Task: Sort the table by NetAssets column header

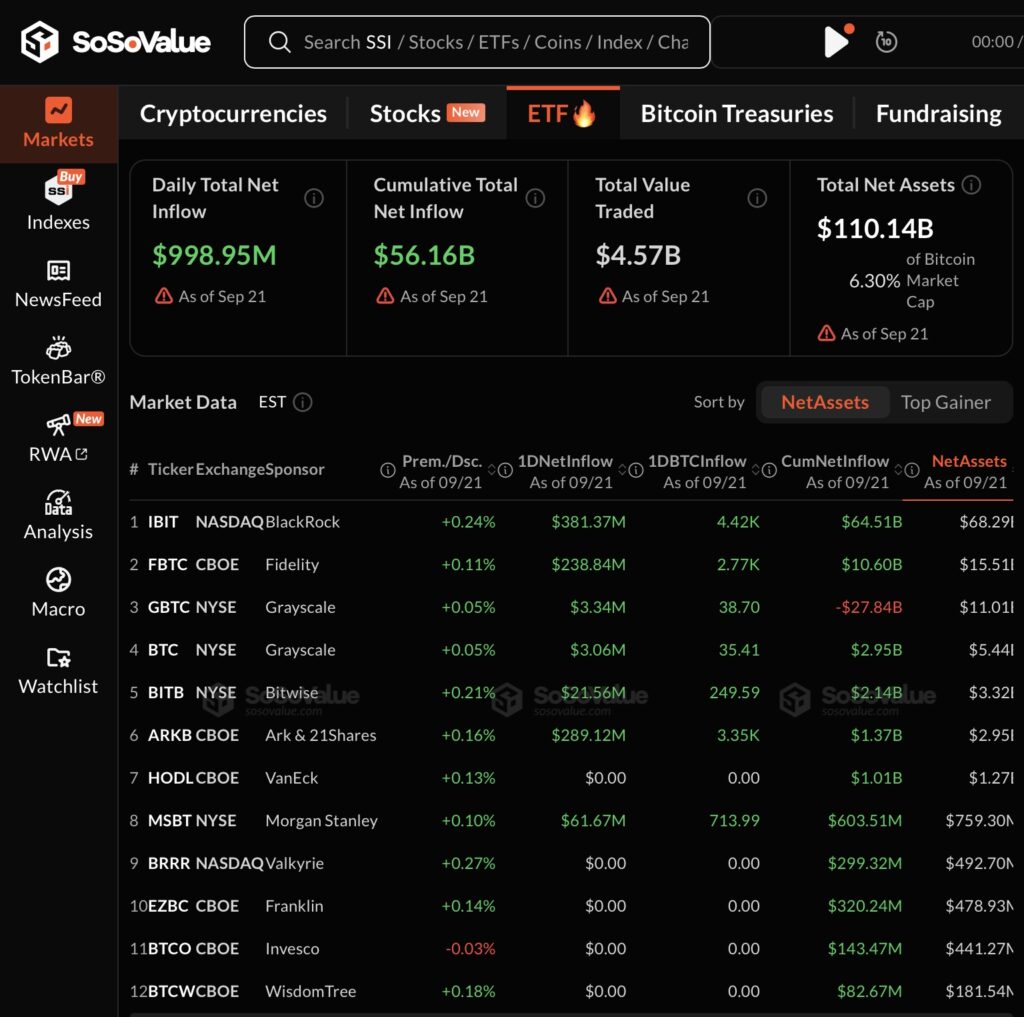Action: (968, 461)
